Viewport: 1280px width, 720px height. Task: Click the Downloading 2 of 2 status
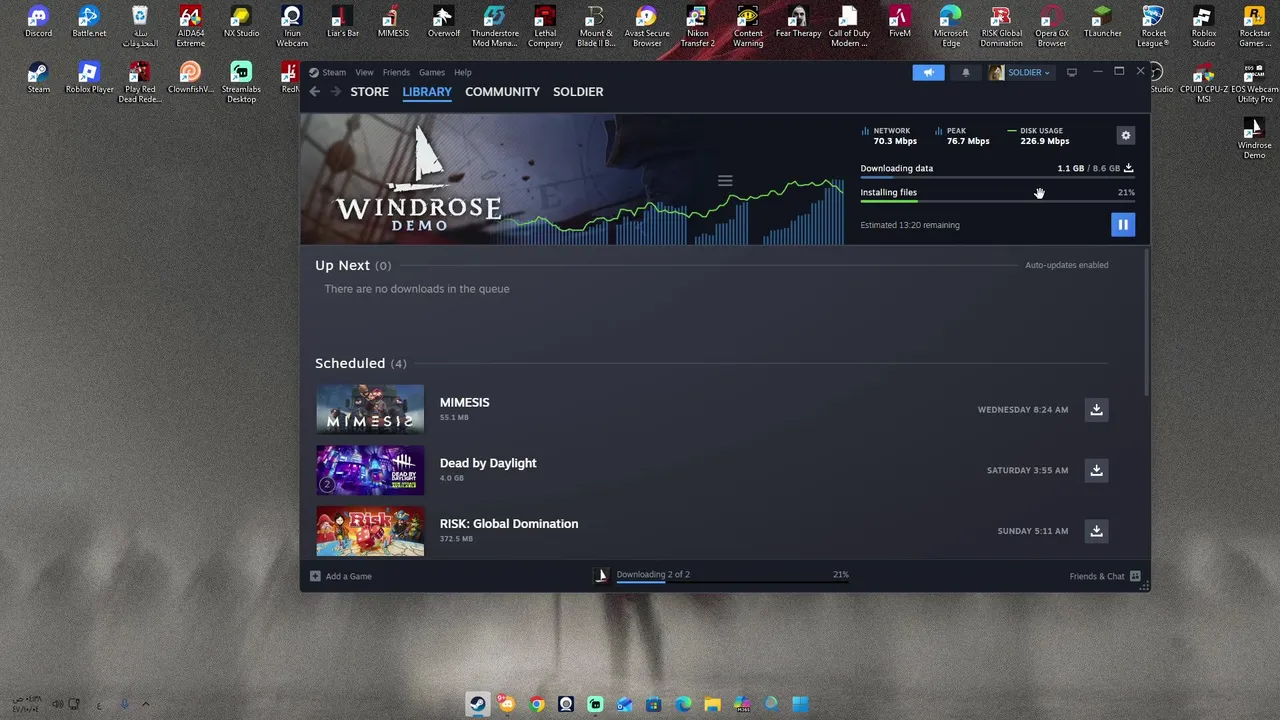point(653,574)
